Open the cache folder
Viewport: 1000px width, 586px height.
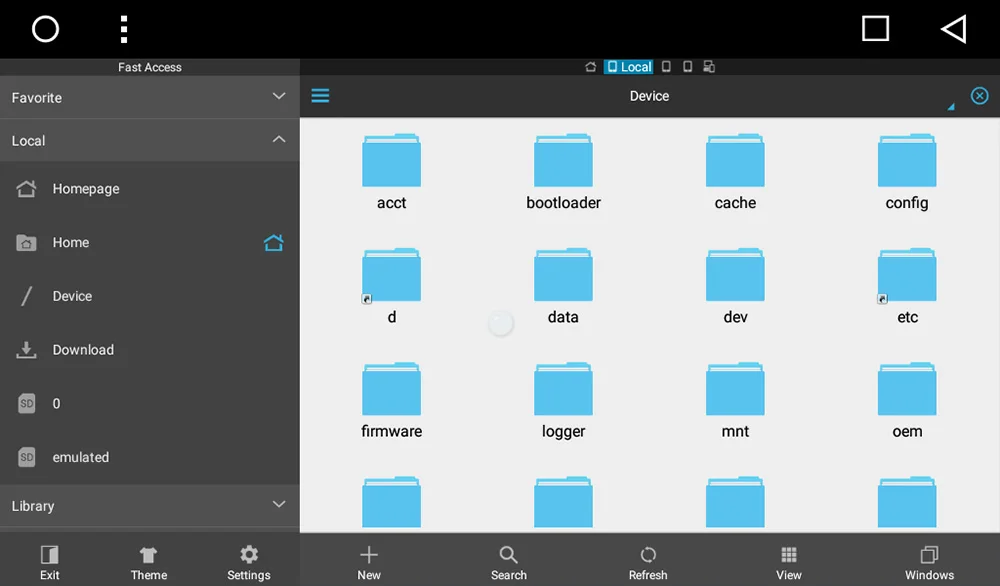pyautogui.click(x=735, y=172)
